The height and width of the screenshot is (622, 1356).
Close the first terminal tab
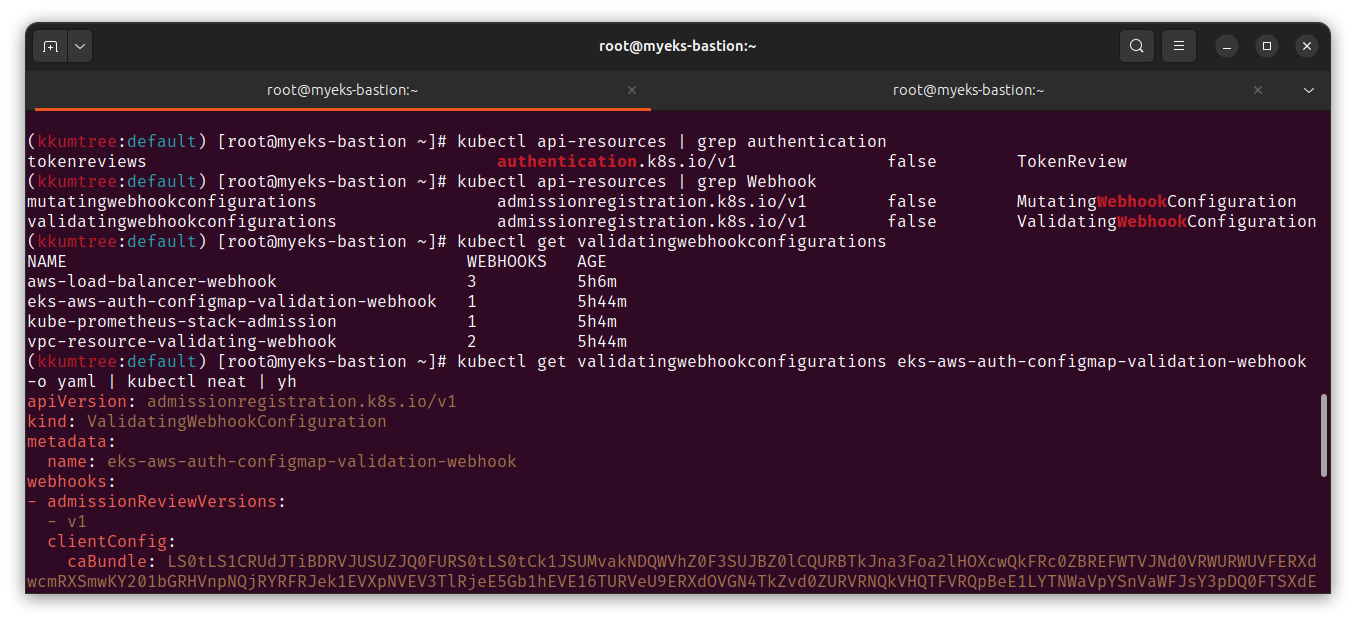click(x=632, y=90)
